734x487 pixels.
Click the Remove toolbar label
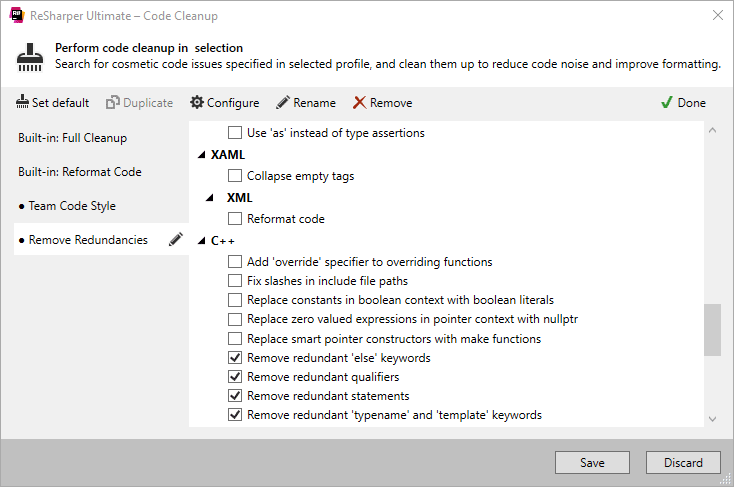[391, 103]
